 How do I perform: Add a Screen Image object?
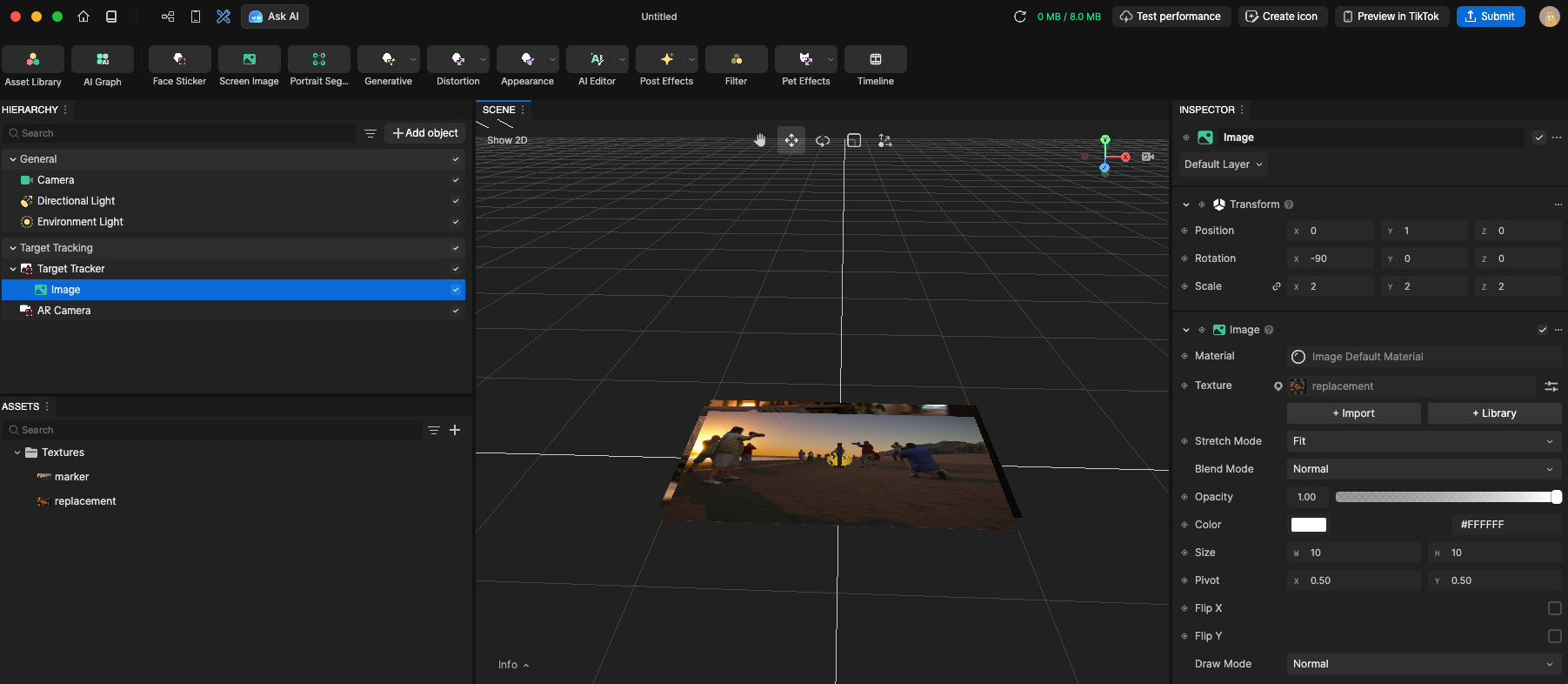tap(249, 67)
